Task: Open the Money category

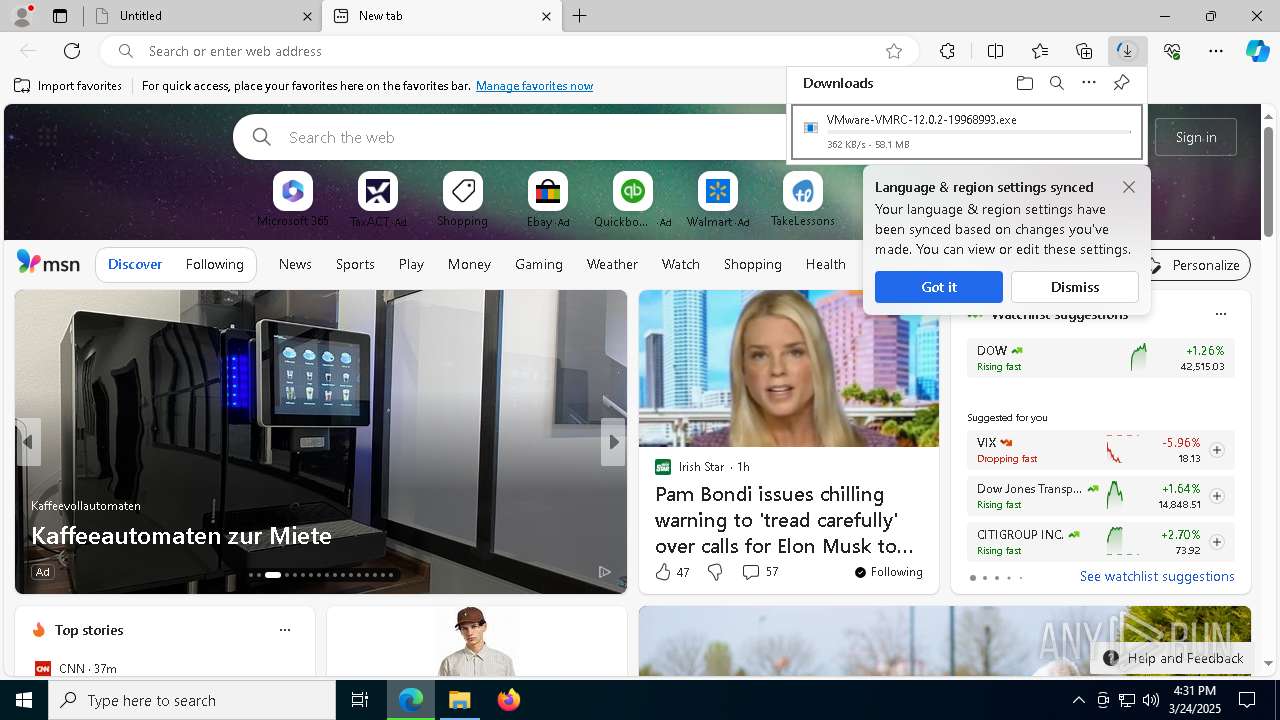Action: click(x=469, y=264)
